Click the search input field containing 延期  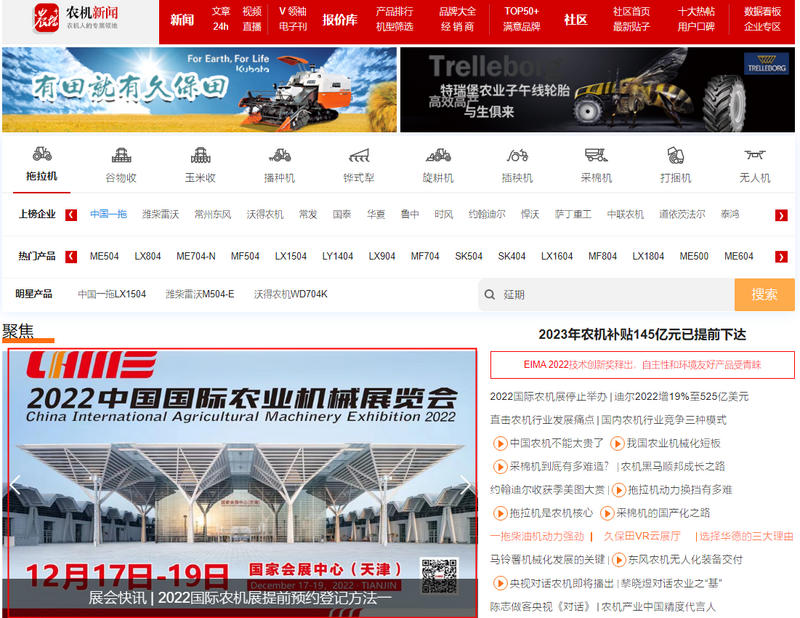(607, 294)
